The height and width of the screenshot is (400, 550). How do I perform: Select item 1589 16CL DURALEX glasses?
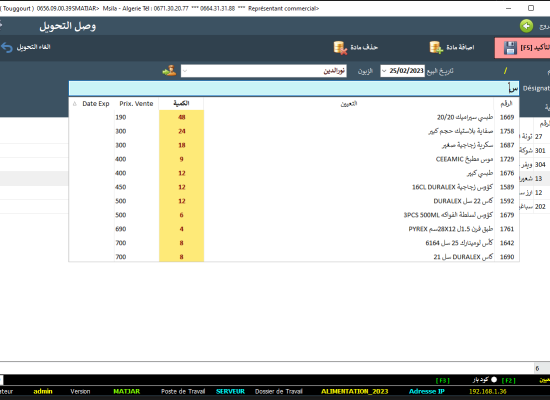pos(294,187)
